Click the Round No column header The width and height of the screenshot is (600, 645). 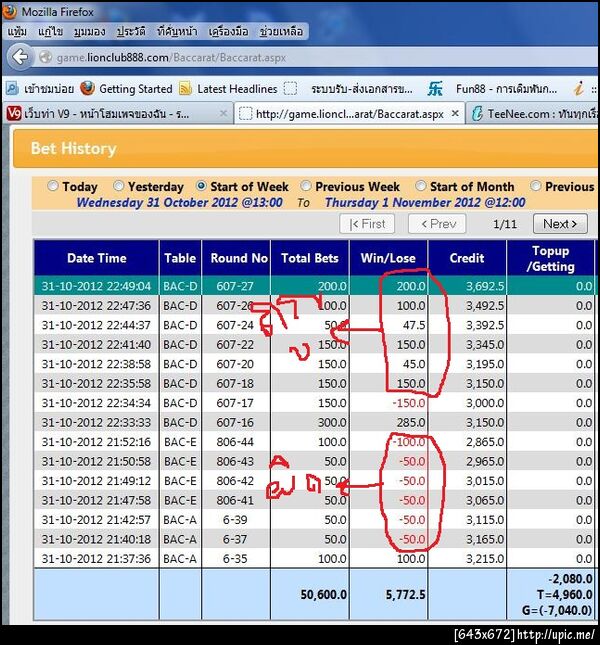236,258
